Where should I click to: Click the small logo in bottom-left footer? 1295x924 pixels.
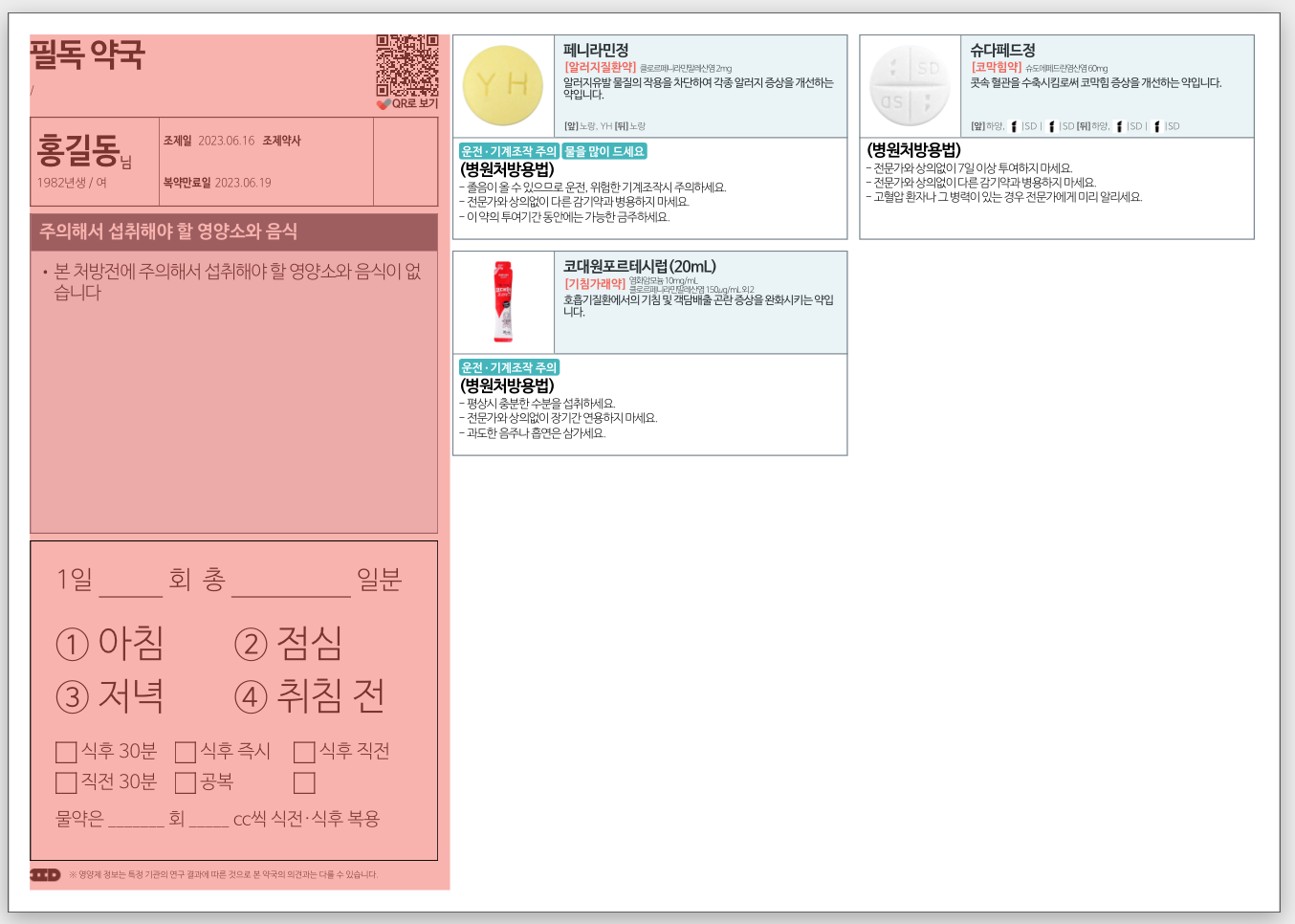tap(45, 874)
